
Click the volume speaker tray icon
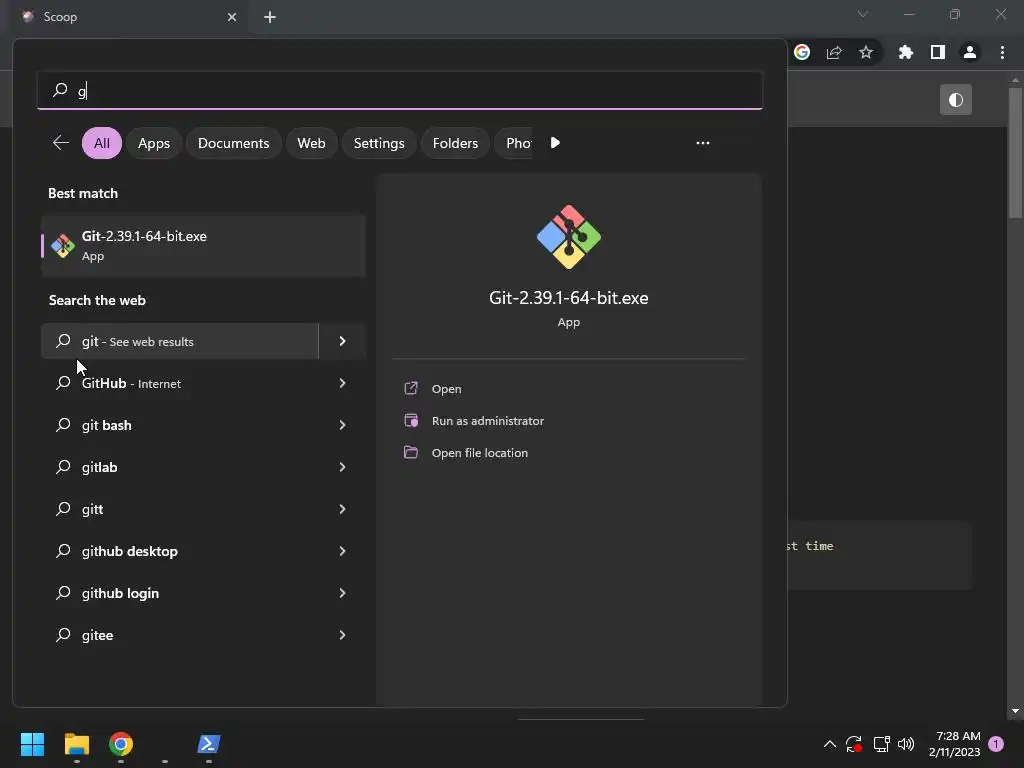point(906,744)
